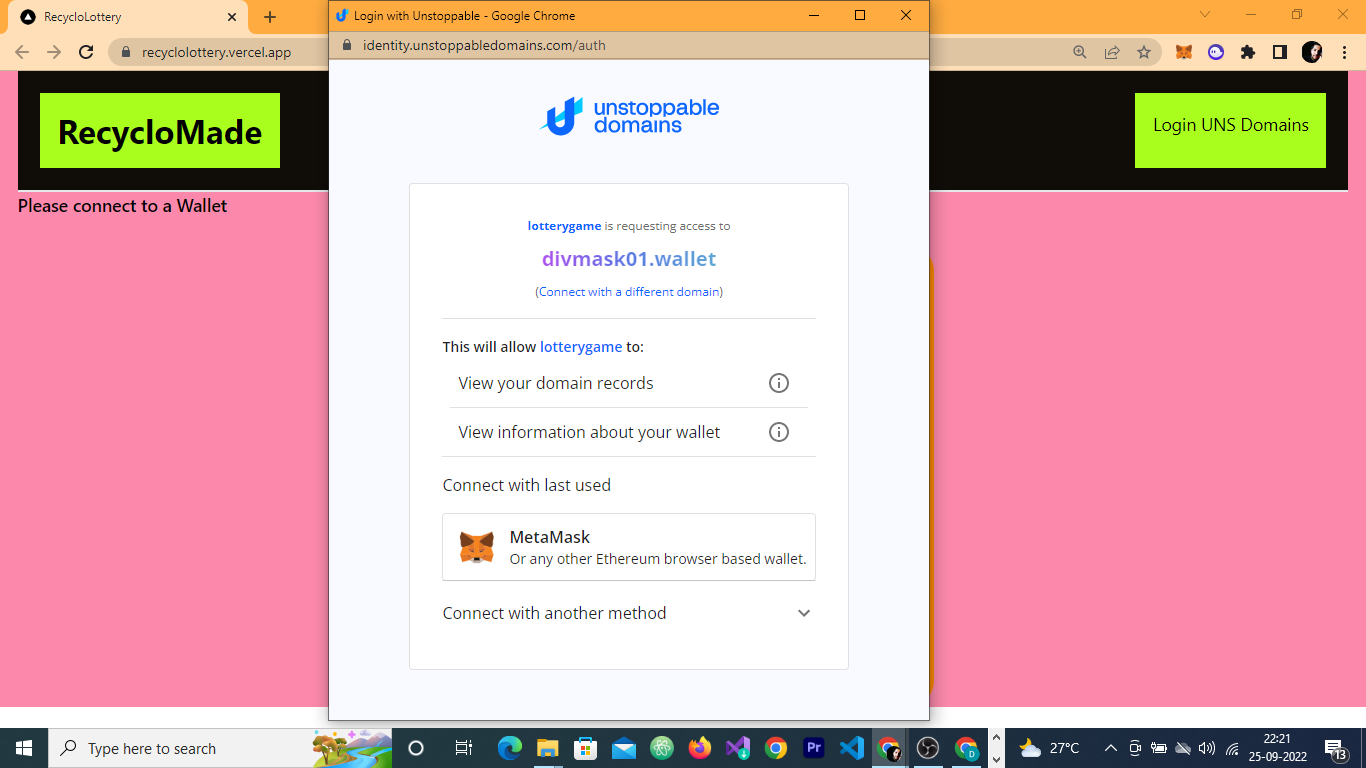The height and width of the screenshot is (768, 1366).
Task: Open Chrome profile avatar
Action: pyautogui.click(x=1312, y=52)
